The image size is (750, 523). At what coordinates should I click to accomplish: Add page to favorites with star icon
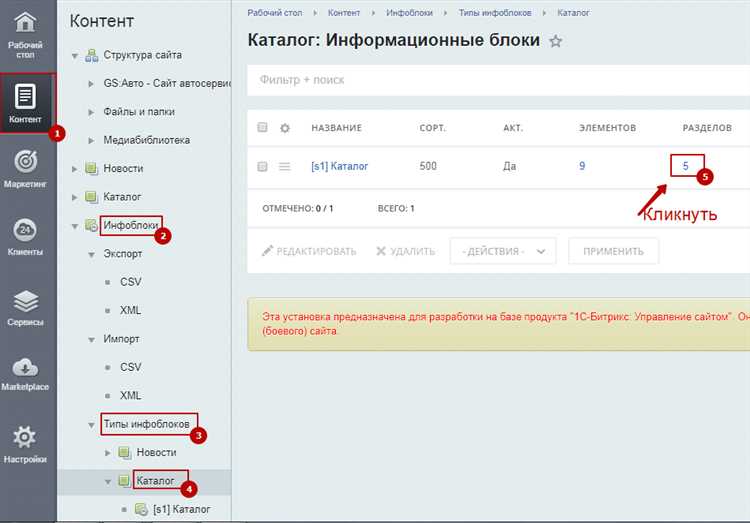pyautogui.click(x=555, y=41)
